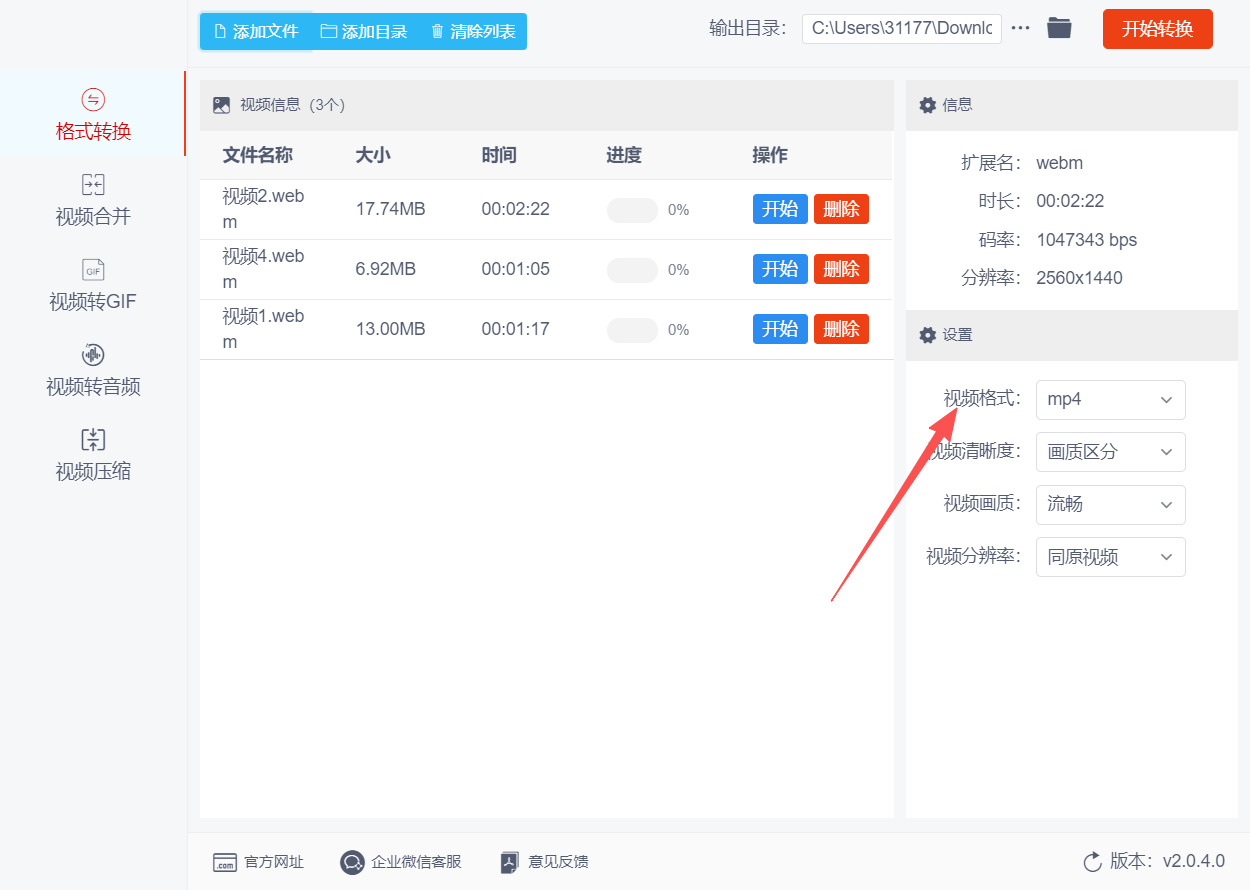Click the output directory path field
Viewport: 1250px width, 890px height.
pos(901,28)
